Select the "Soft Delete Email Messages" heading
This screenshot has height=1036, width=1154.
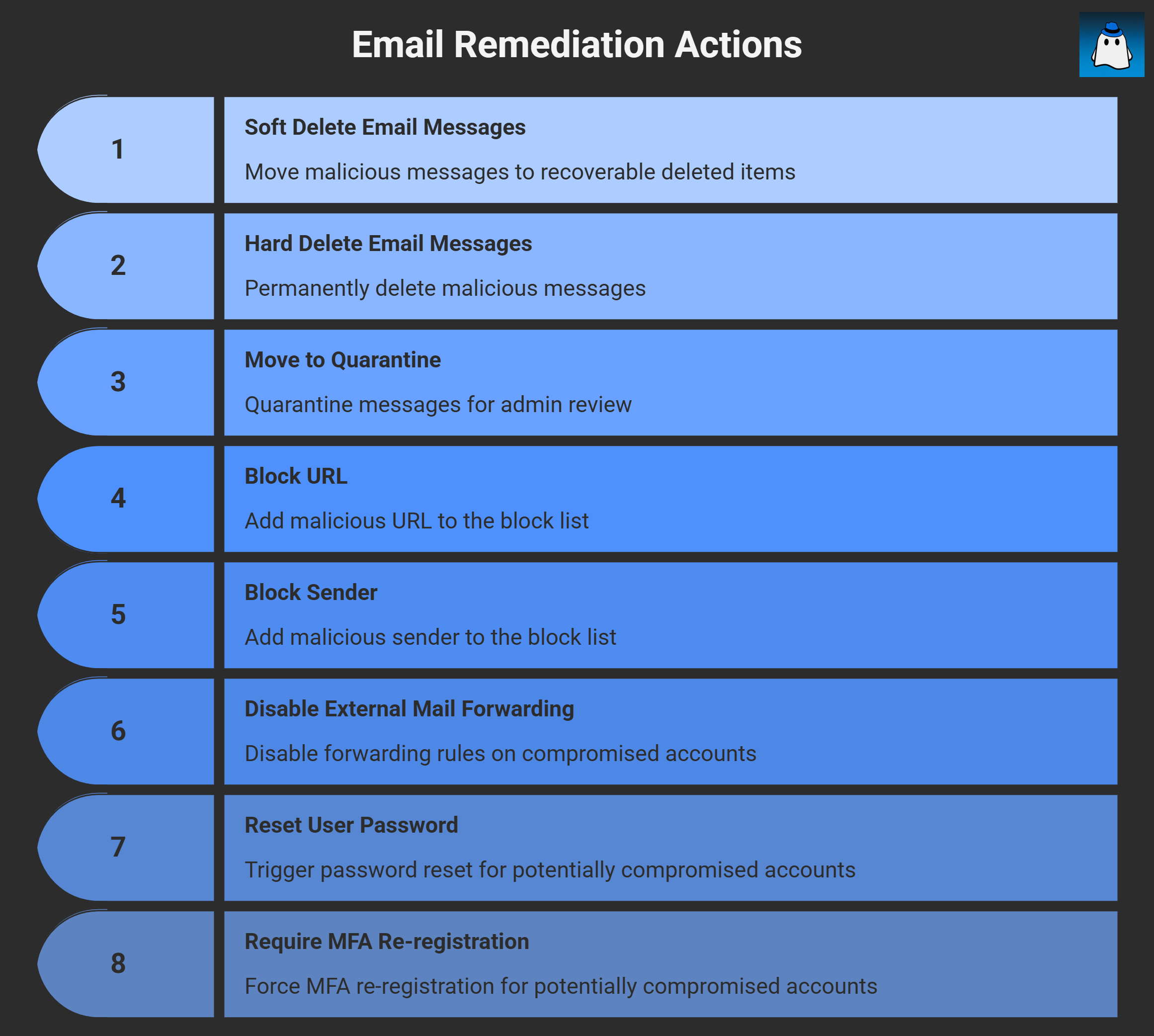[x=385, y=127]
